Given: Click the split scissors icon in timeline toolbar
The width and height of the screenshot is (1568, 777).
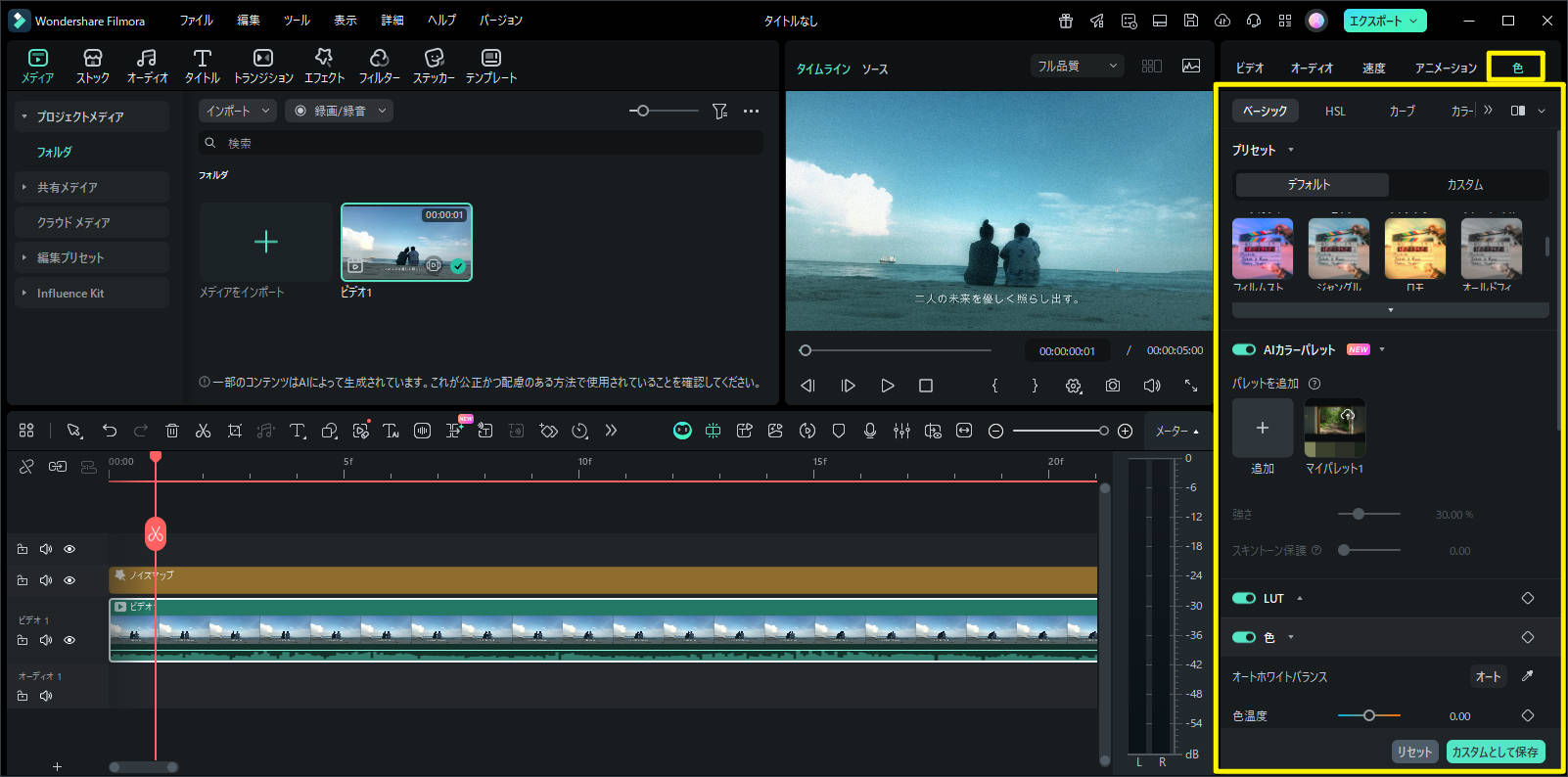Looking at the screenshot, I should (x=203, y=431).
